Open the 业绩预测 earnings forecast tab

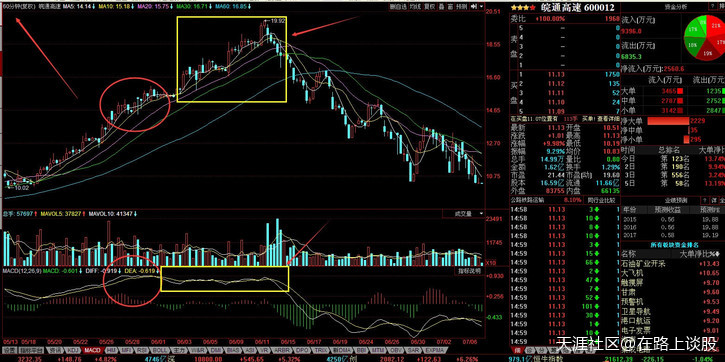click(676, 200)
